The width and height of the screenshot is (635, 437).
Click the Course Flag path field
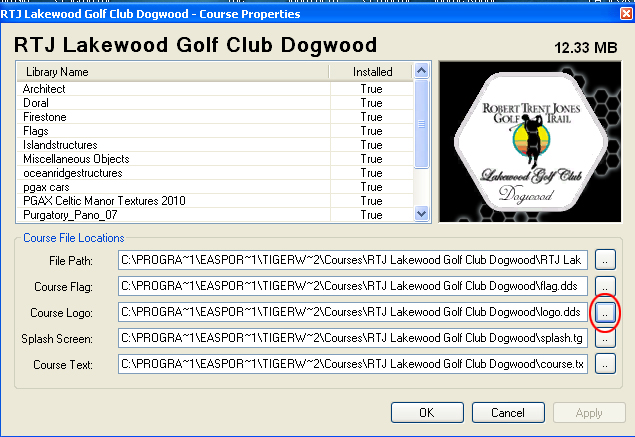coord(353,286)
